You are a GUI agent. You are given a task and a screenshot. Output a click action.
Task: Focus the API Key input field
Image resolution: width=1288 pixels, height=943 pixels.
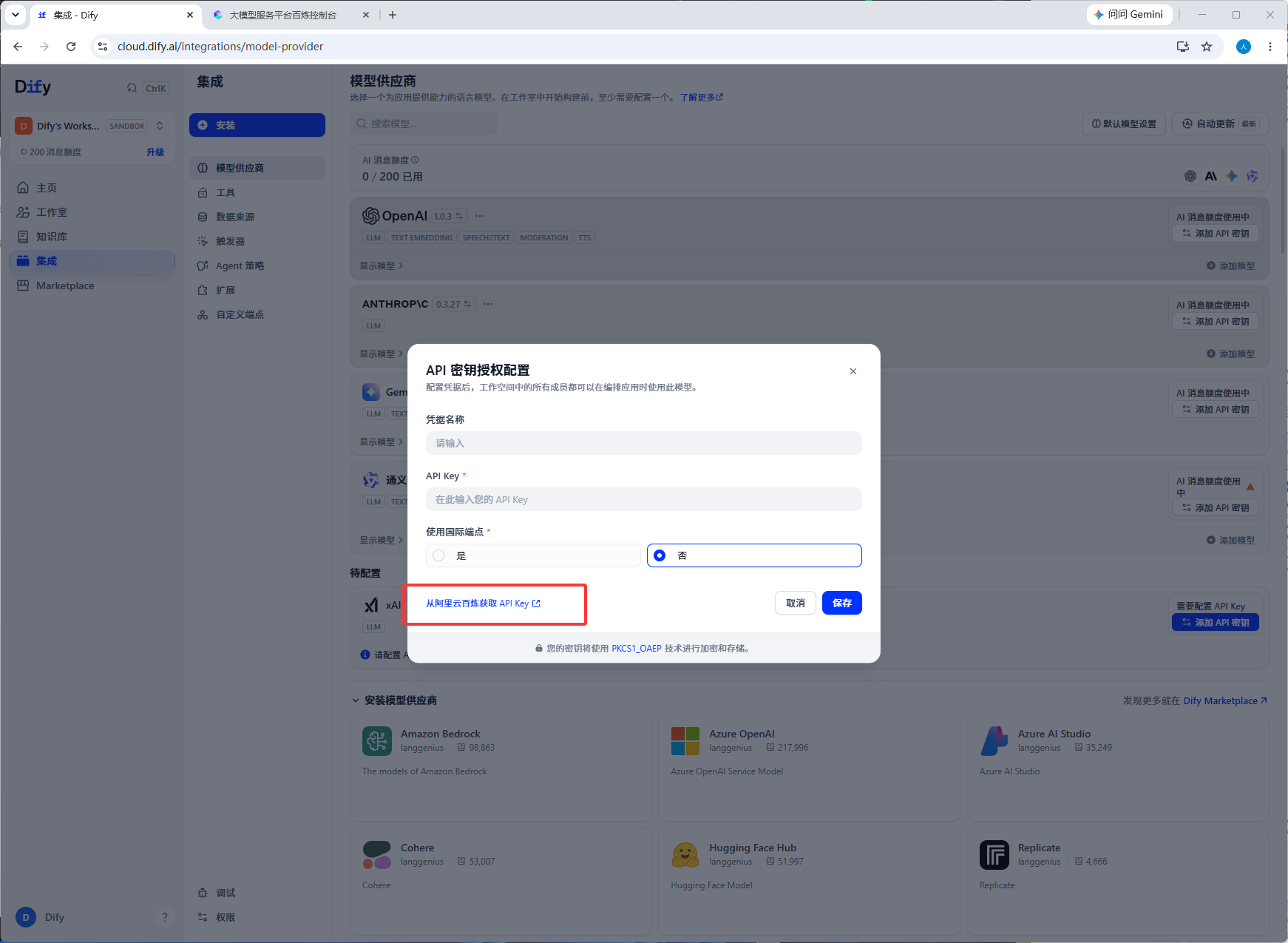pos(644,499)
